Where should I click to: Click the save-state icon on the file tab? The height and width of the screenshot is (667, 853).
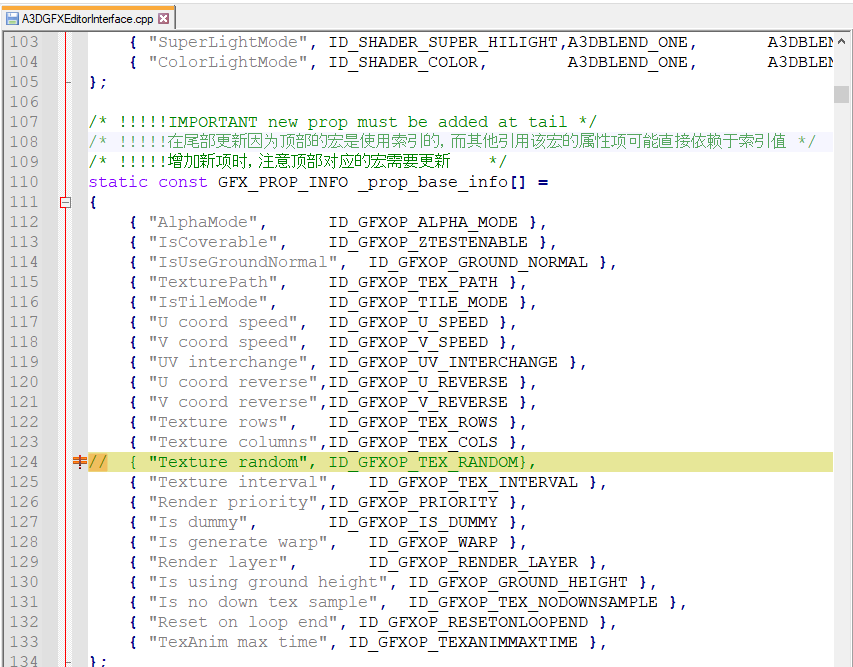pyautogui.click(x=12, y=18)
